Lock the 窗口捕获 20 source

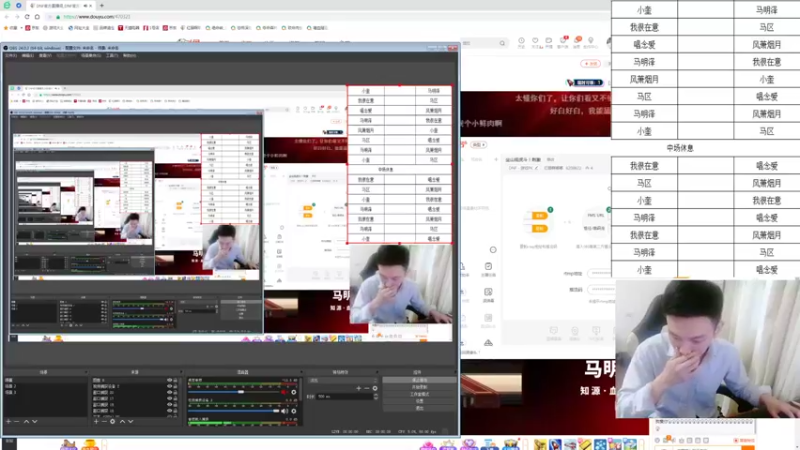point(176,392)
